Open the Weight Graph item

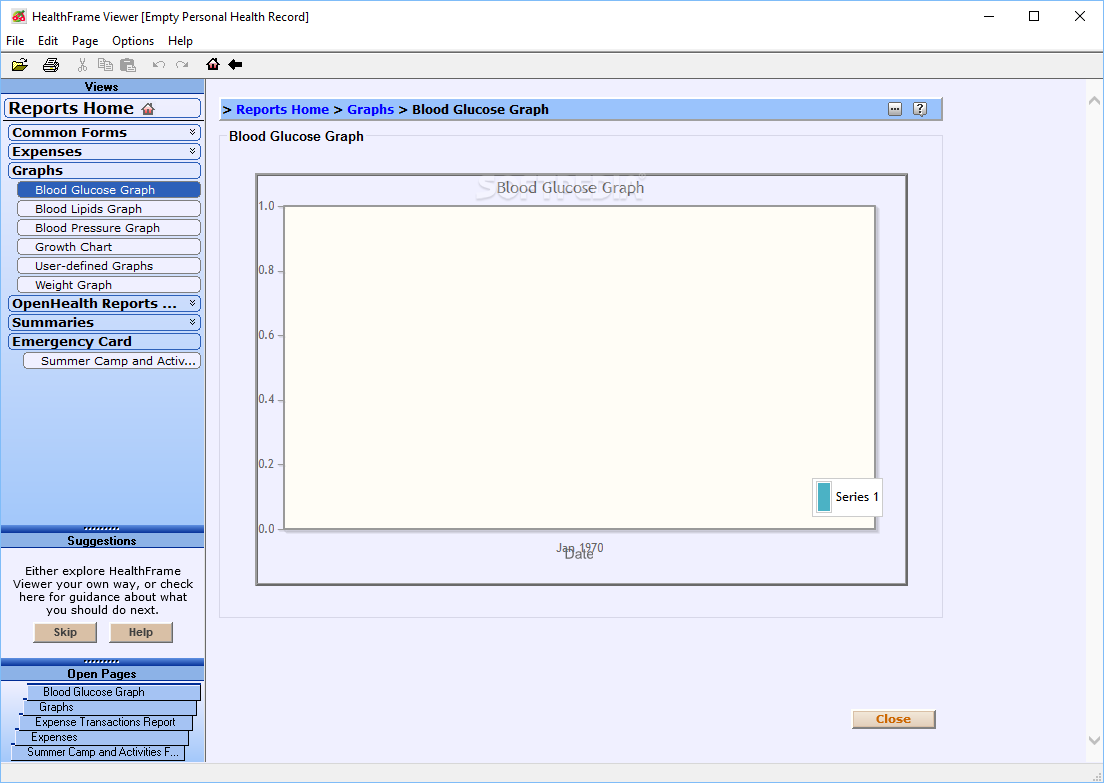(x=108, y=285)
